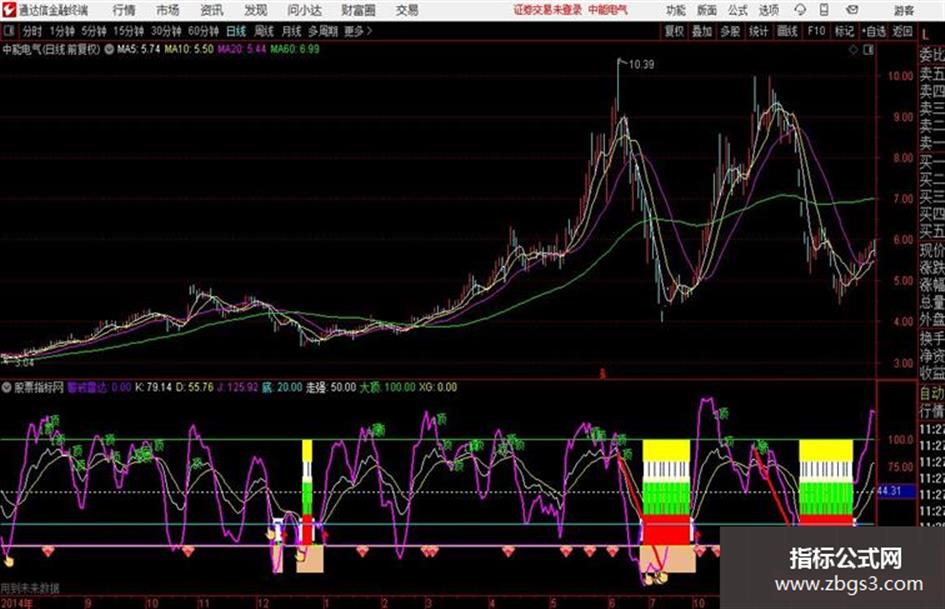Click the diamond icon above the chart
Viewport: 945px width, 609px height.
coord(853,50)
